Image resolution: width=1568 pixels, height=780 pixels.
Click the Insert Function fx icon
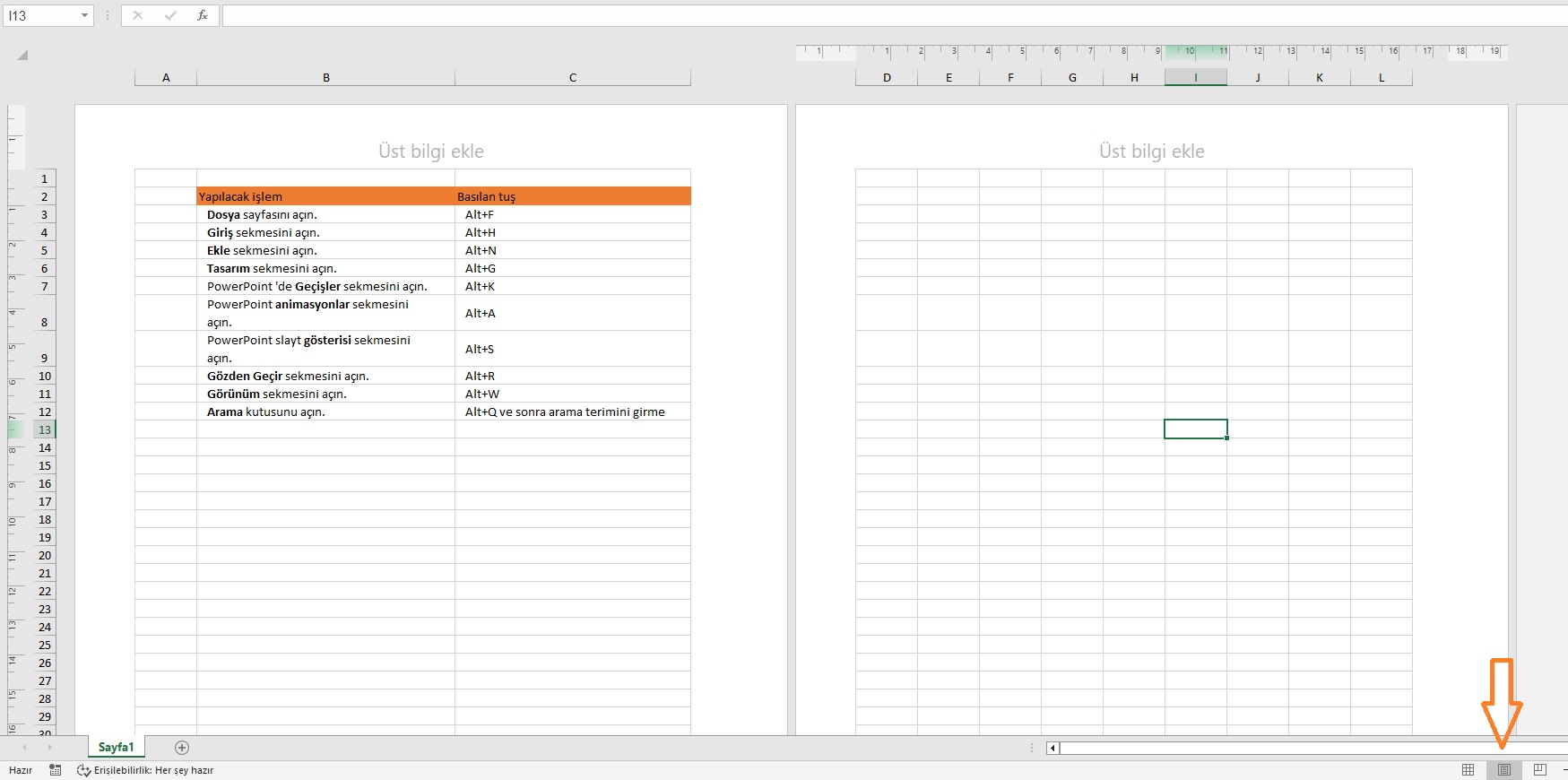[203, 15]
